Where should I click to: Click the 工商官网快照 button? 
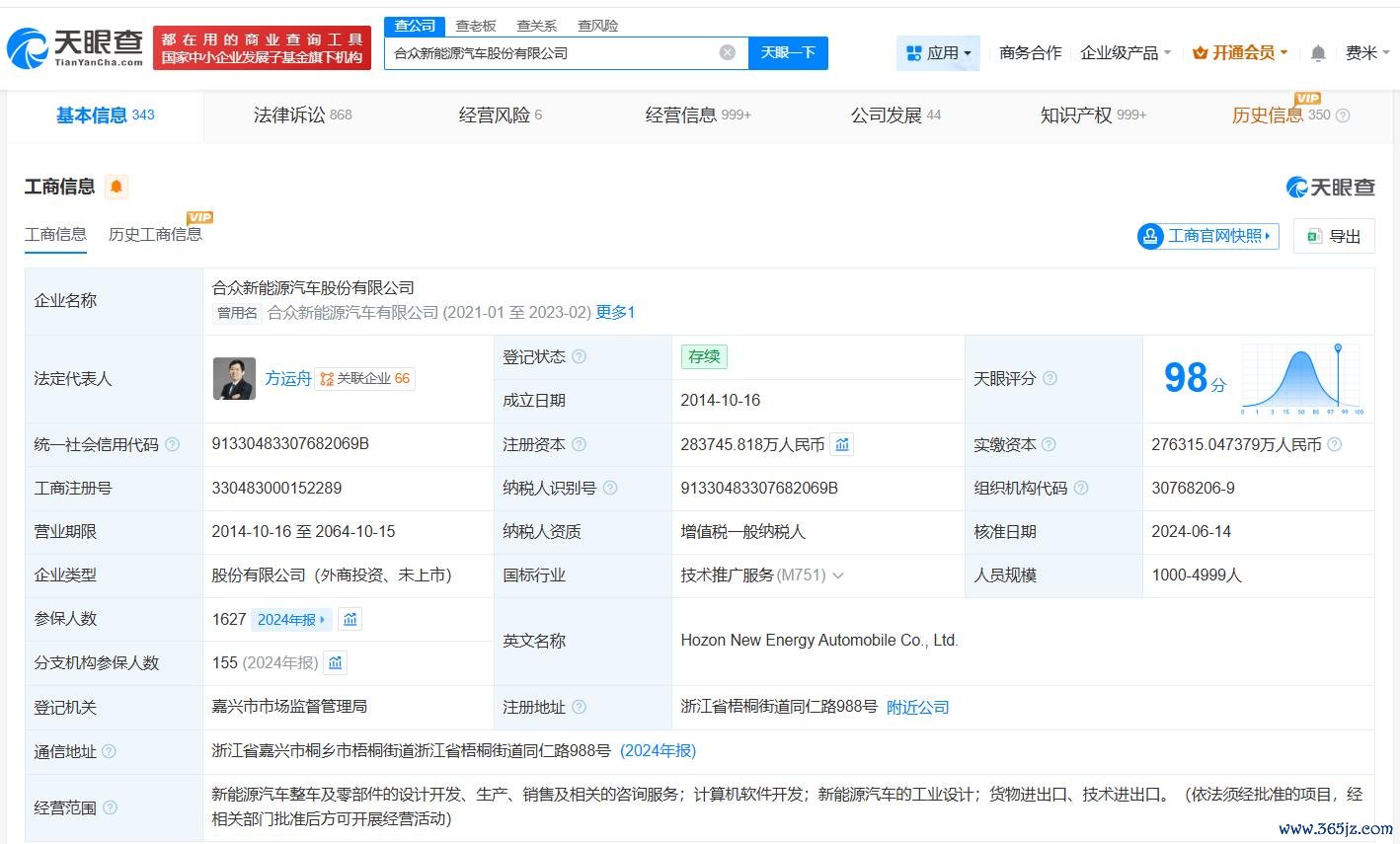click(x=1208, y=236)
